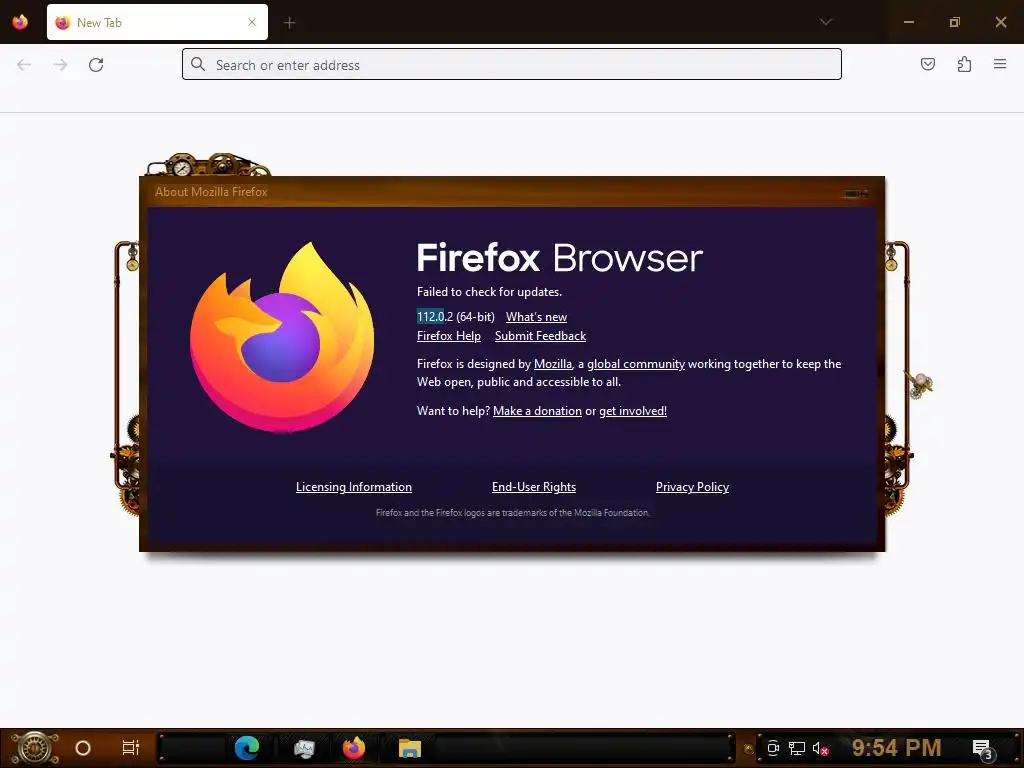Click the Make a donation link

point(537,411)
